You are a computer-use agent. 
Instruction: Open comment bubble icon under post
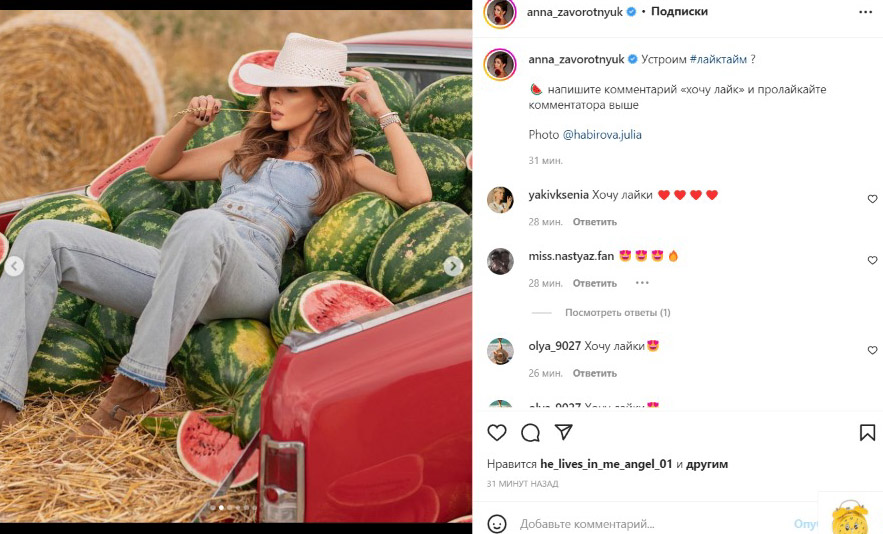530,433
